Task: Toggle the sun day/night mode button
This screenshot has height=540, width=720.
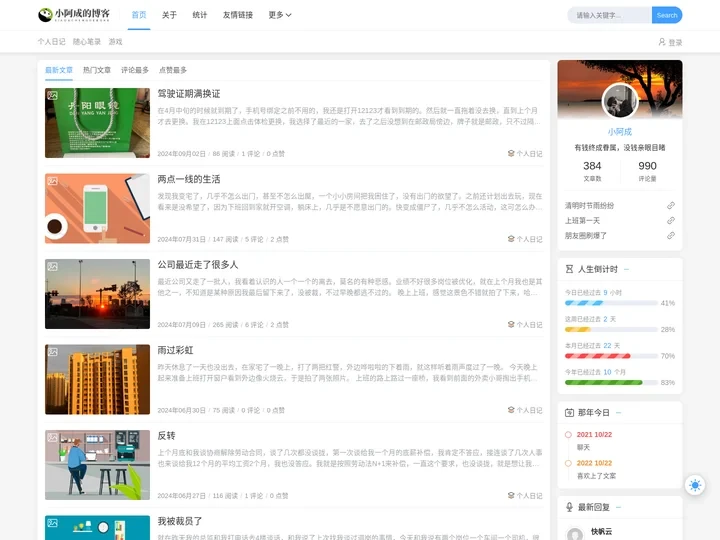Action: 695,485
